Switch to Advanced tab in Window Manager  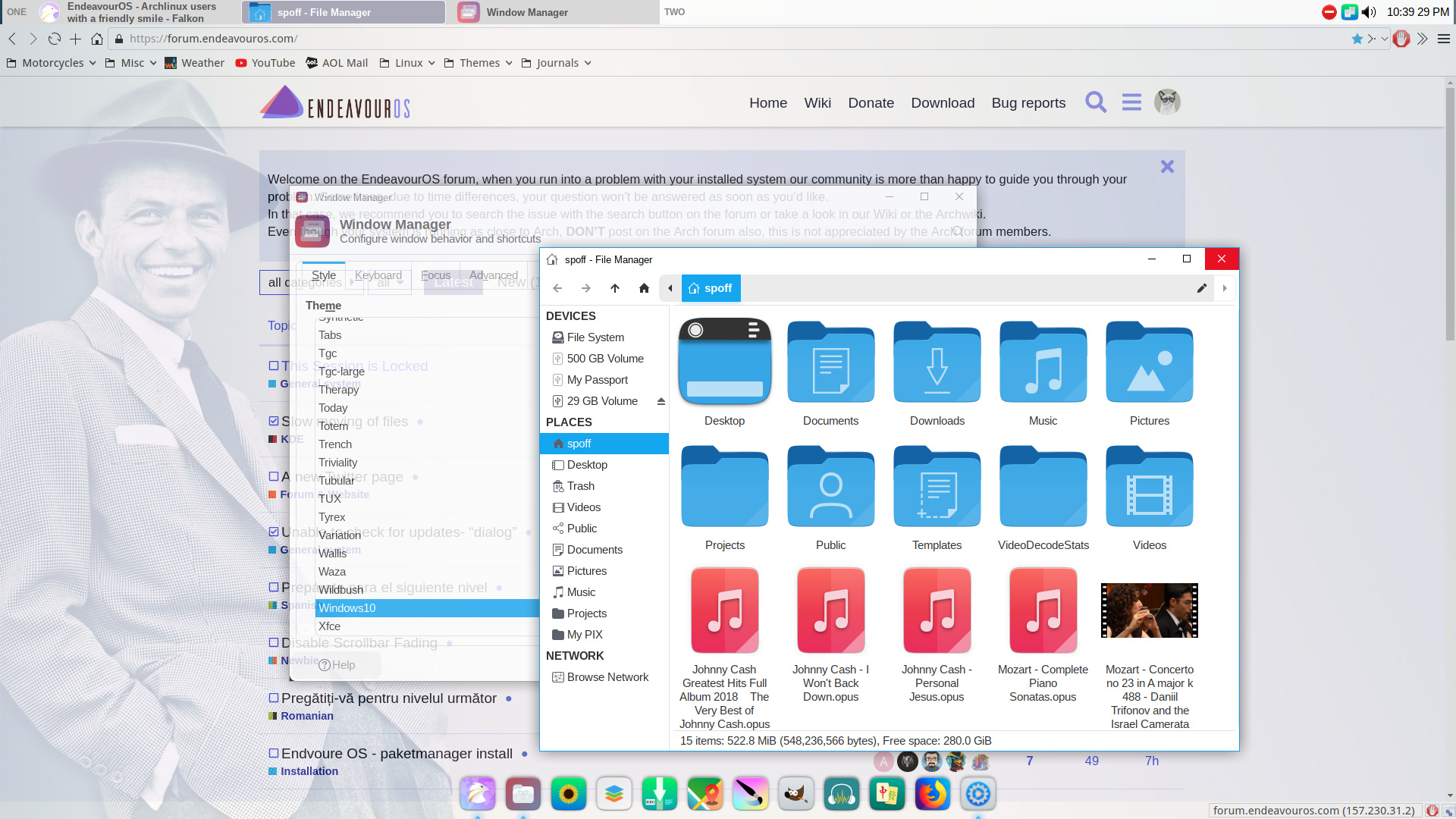coord(494,275)
